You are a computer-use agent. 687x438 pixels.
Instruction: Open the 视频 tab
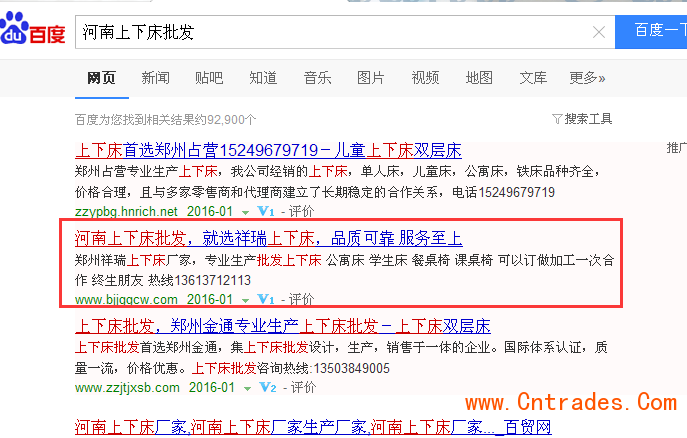(x=425, y=78)
